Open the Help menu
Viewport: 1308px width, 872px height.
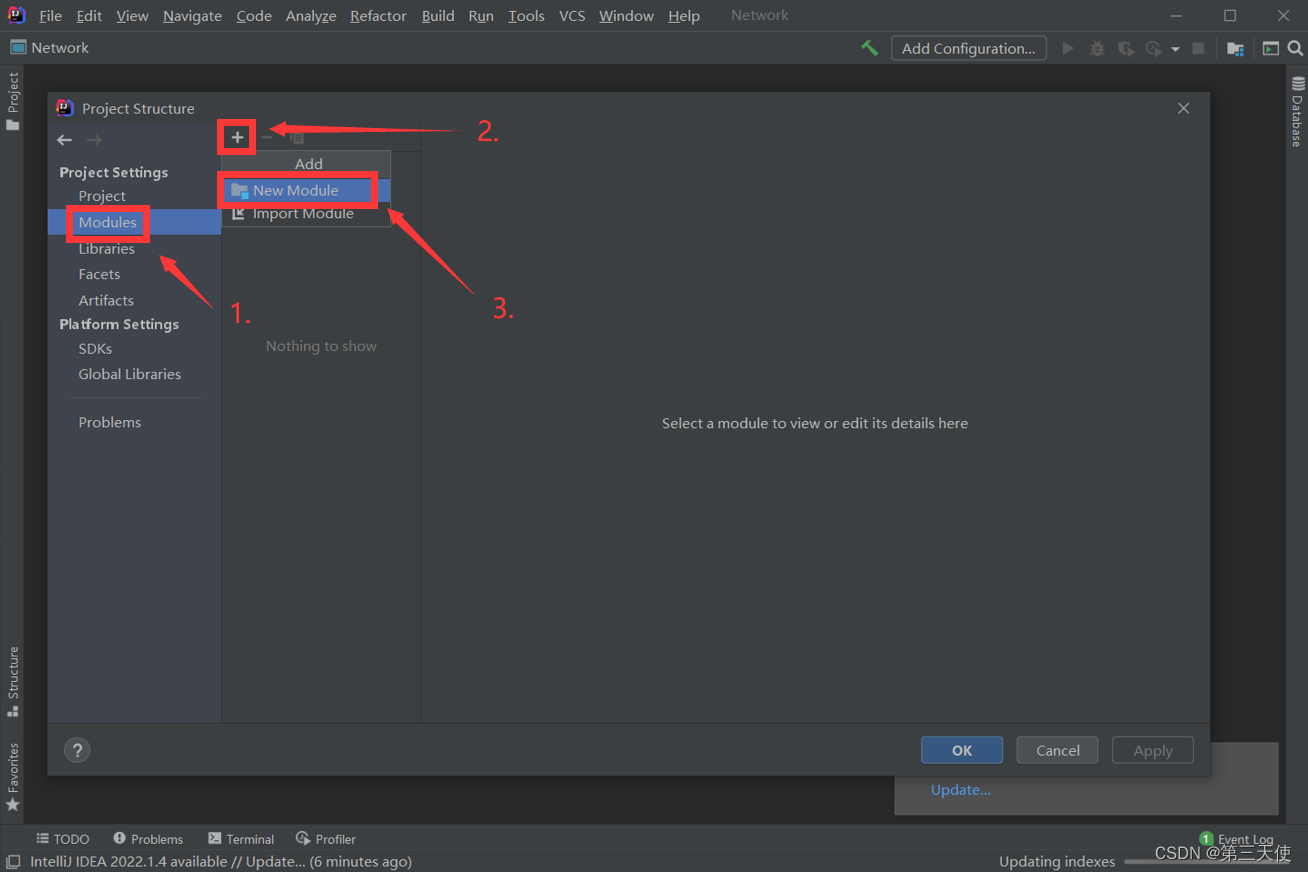coord(684,16)
